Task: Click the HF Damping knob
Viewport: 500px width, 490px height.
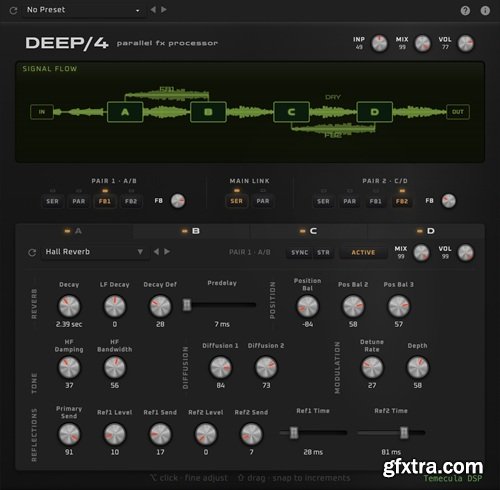Action: tap(69, 367)
